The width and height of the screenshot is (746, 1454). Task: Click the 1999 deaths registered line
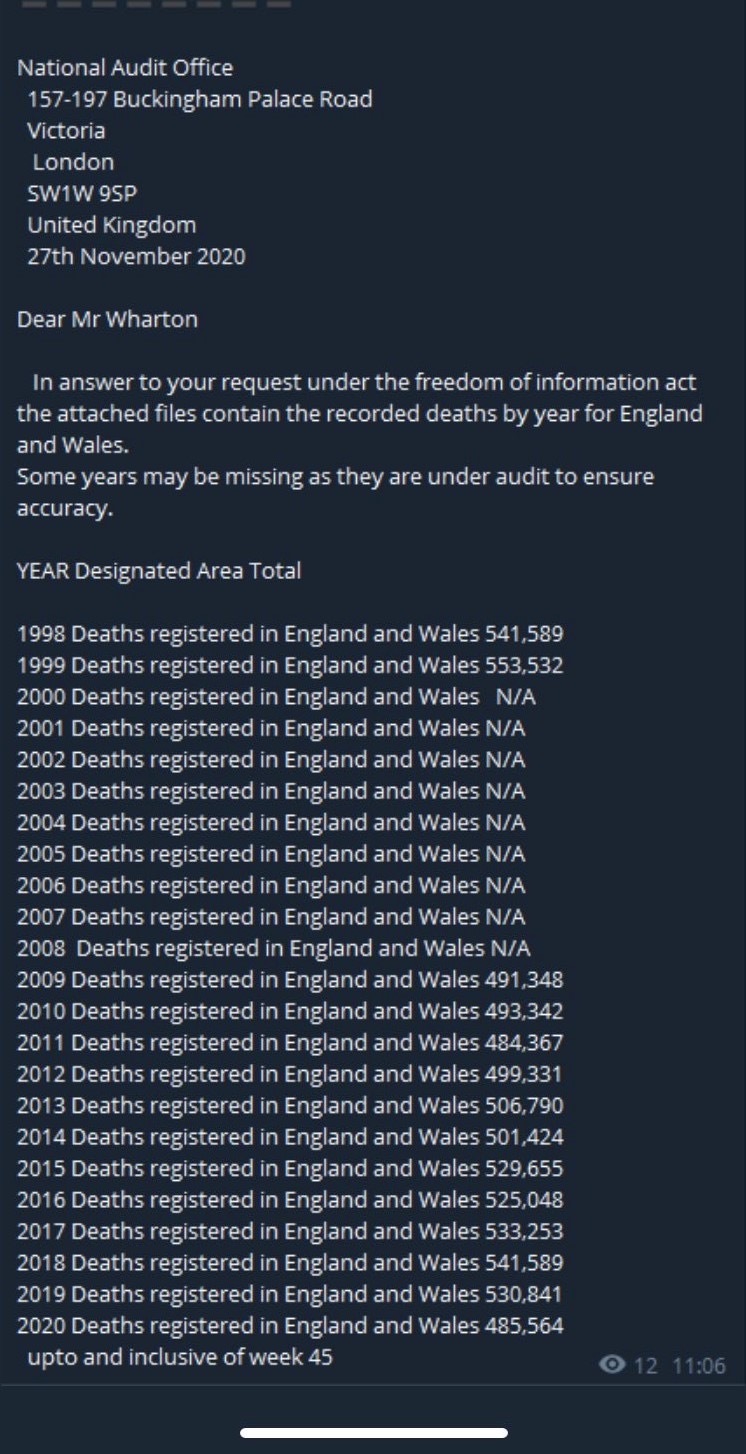pyautogui.click(x=290, y=665)
